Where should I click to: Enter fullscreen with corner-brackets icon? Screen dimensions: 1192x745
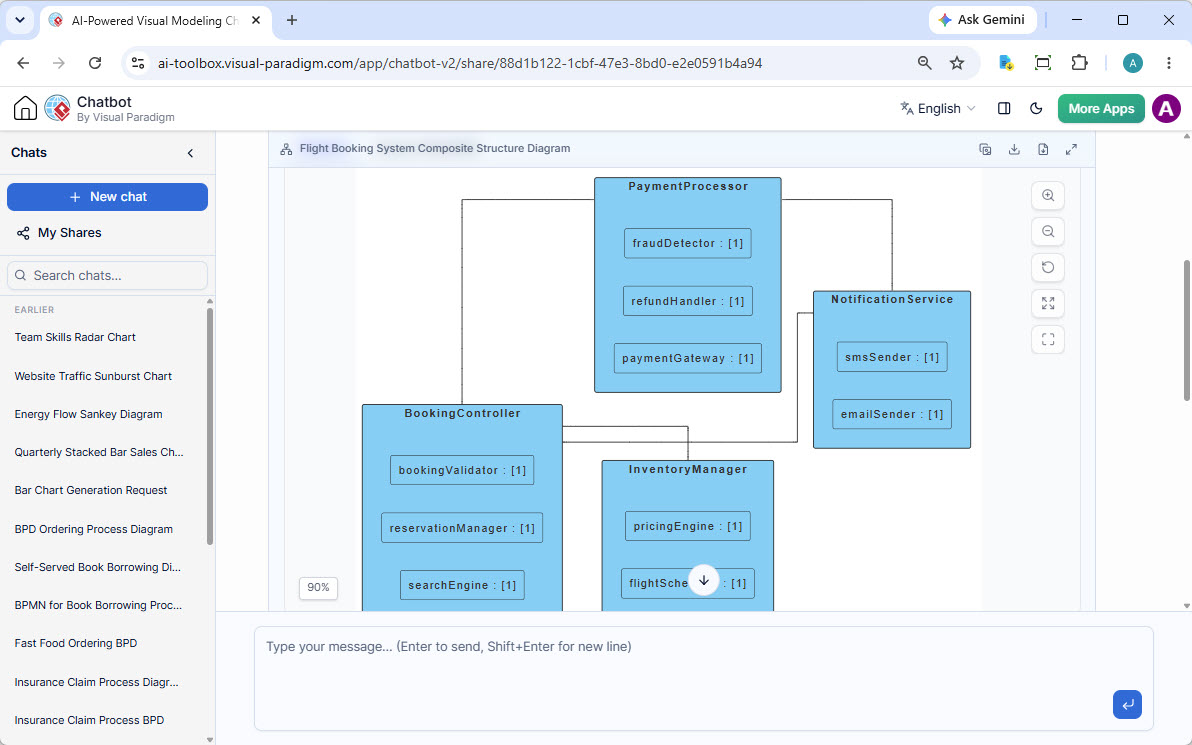(x=1048, y=340)
